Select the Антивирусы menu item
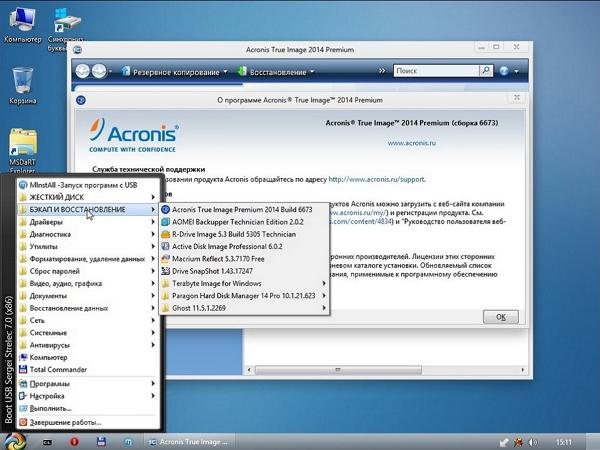 click(51, 345)
